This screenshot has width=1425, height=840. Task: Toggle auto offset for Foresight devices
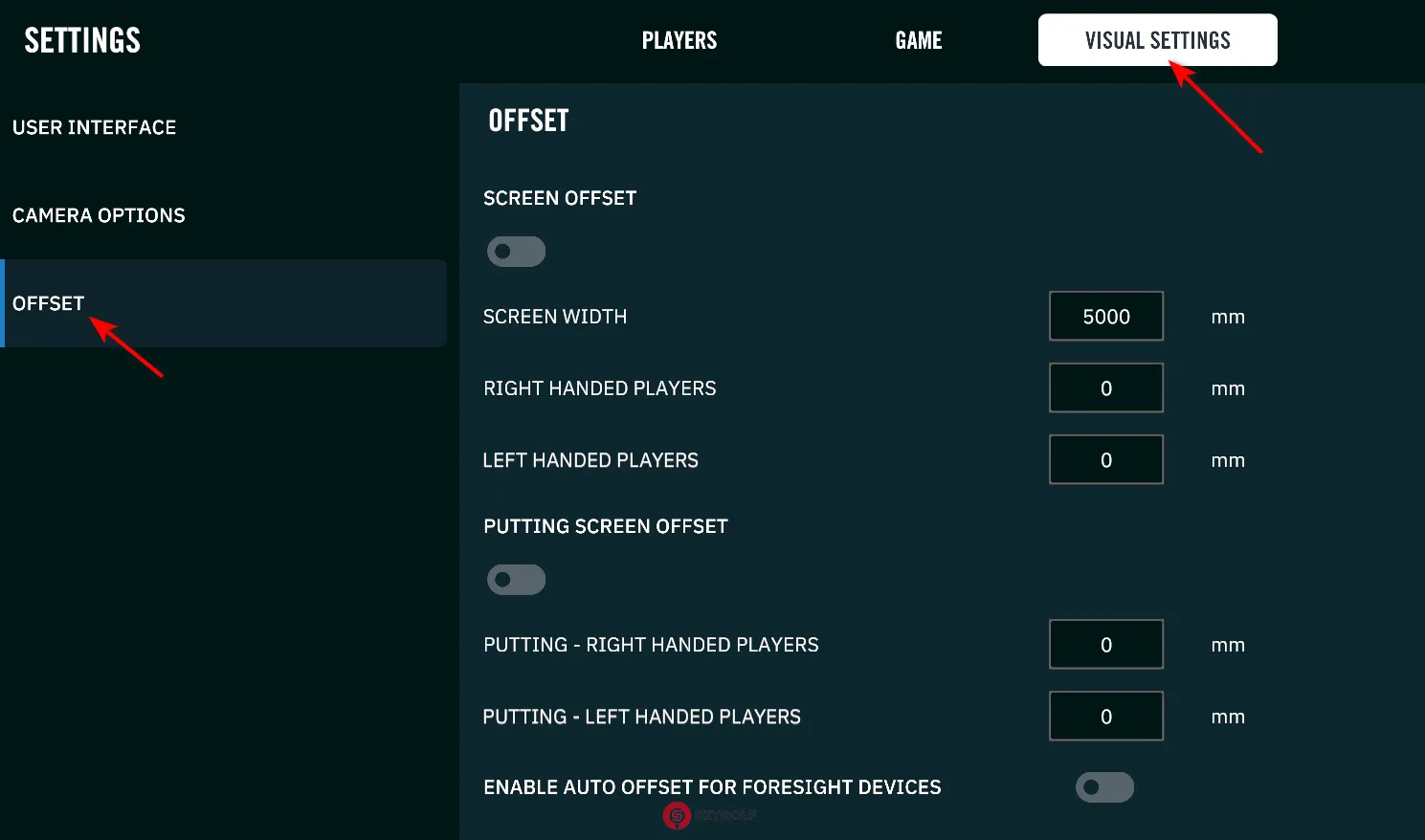click(x=1104, y=787)
